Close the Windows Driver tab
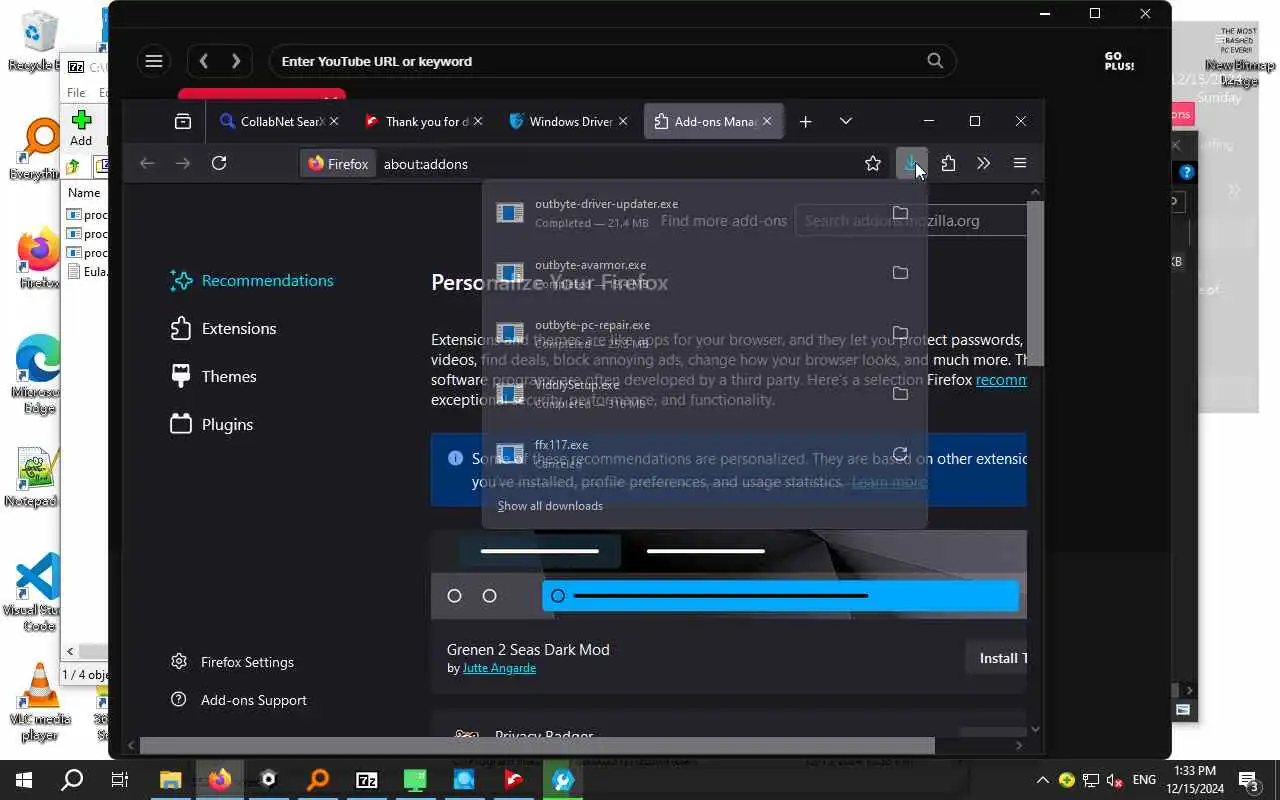The width and height of the screenshot is (1280, 800). click(623, 121)
